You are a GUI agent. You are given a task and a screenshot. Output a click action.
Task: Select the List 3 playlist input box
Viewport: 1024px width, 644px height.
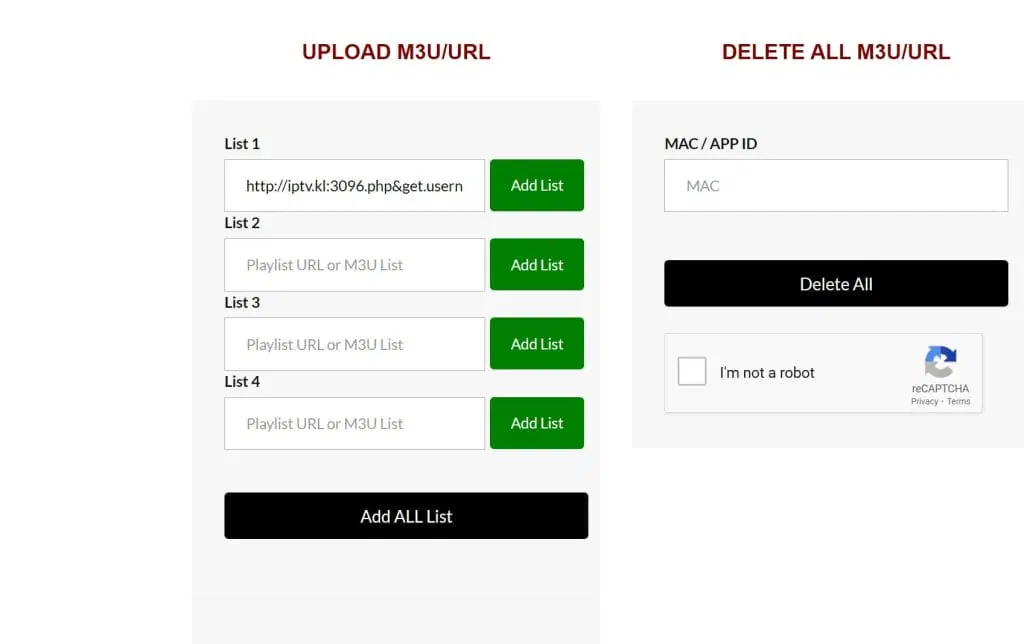(x=354, y=344)
